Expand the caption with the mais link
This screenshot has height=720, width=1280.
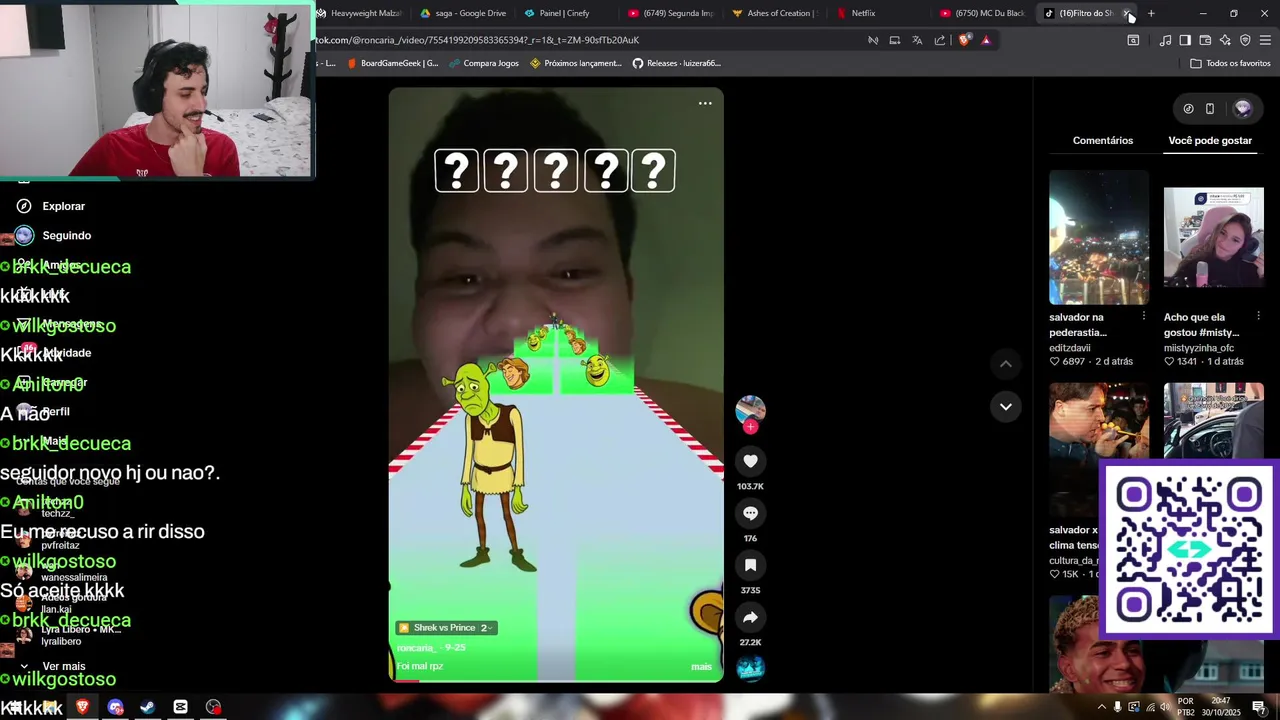pos(701,667)
